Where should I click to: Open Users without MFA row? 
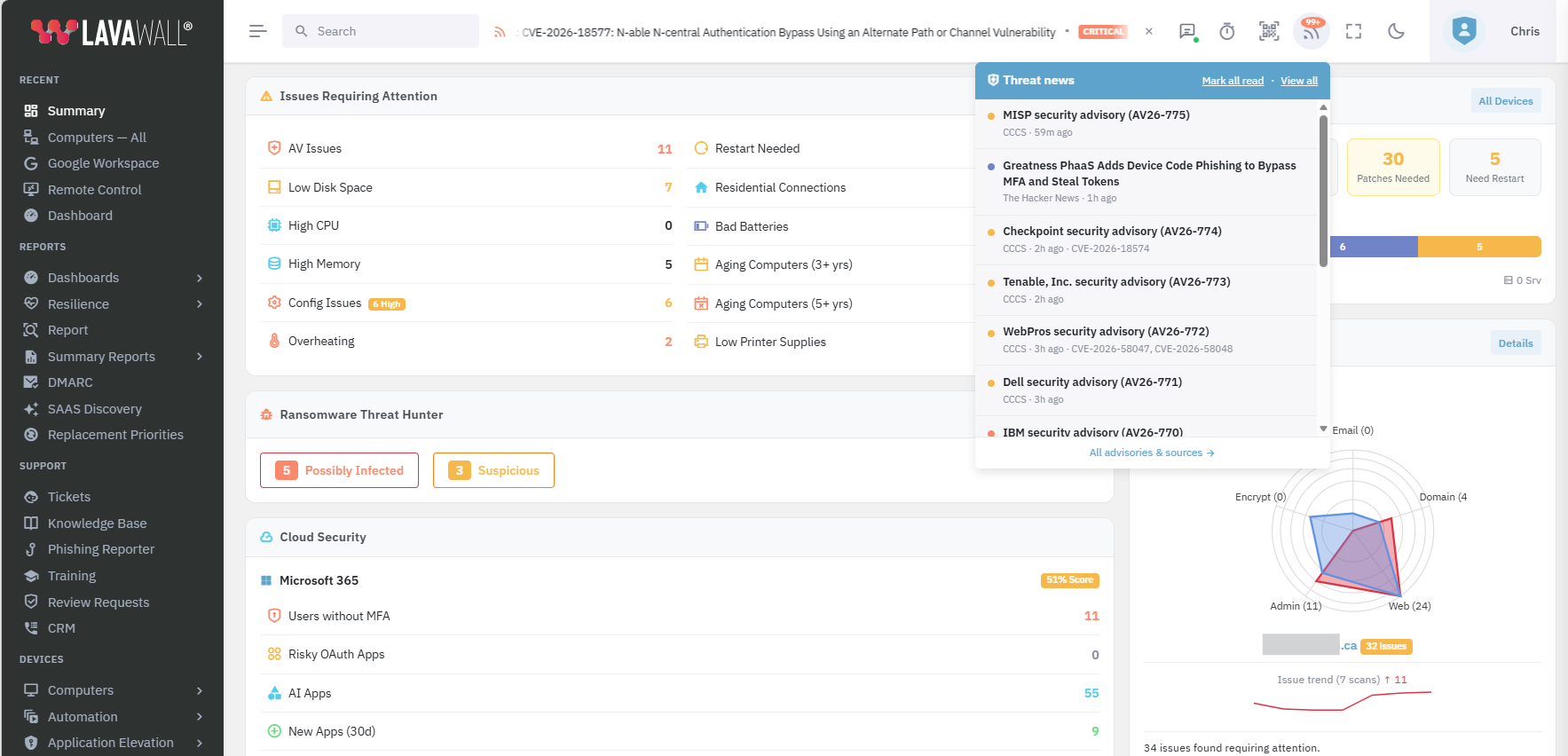pos(680,616)
